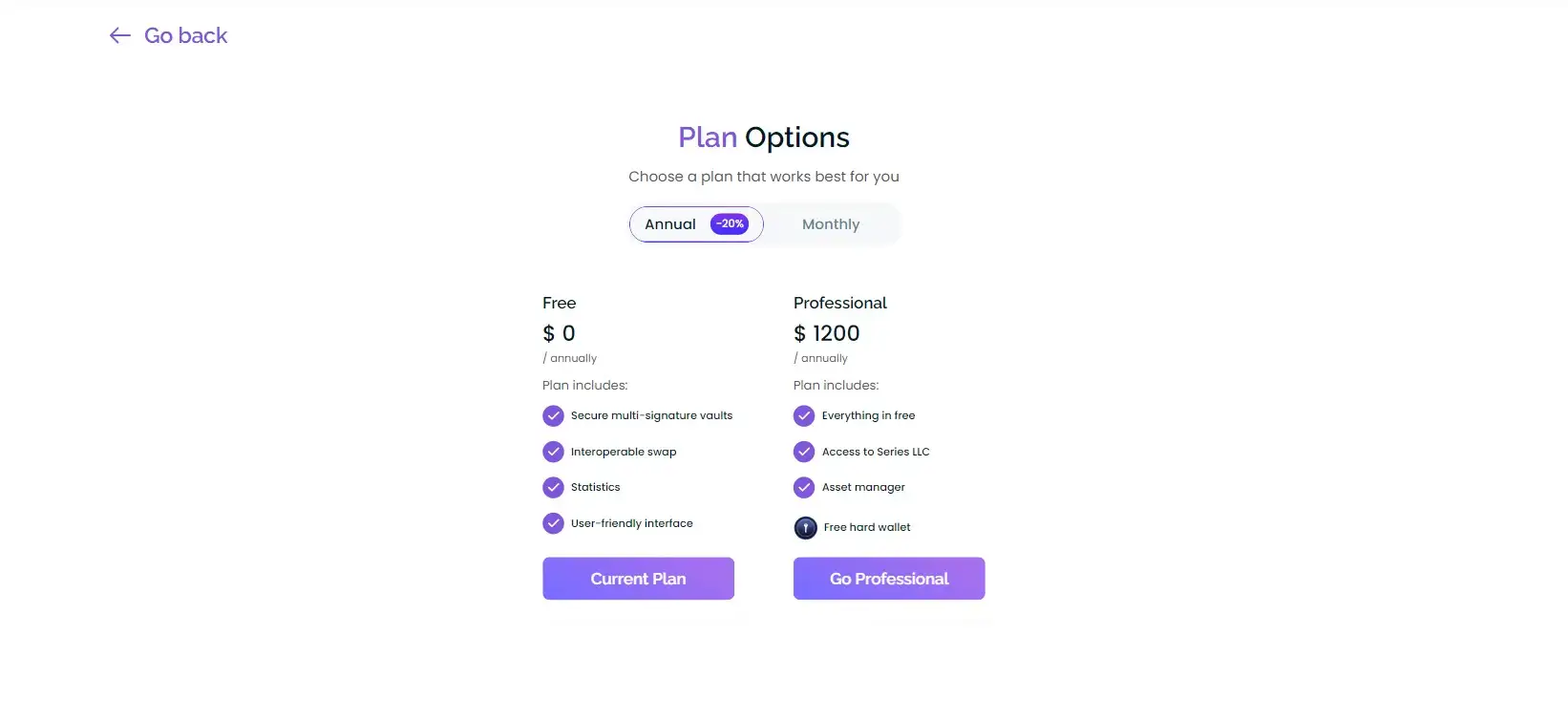
Task: Click checkmark beside Secure multi-signature vaults
Action: tap(553, 416)
